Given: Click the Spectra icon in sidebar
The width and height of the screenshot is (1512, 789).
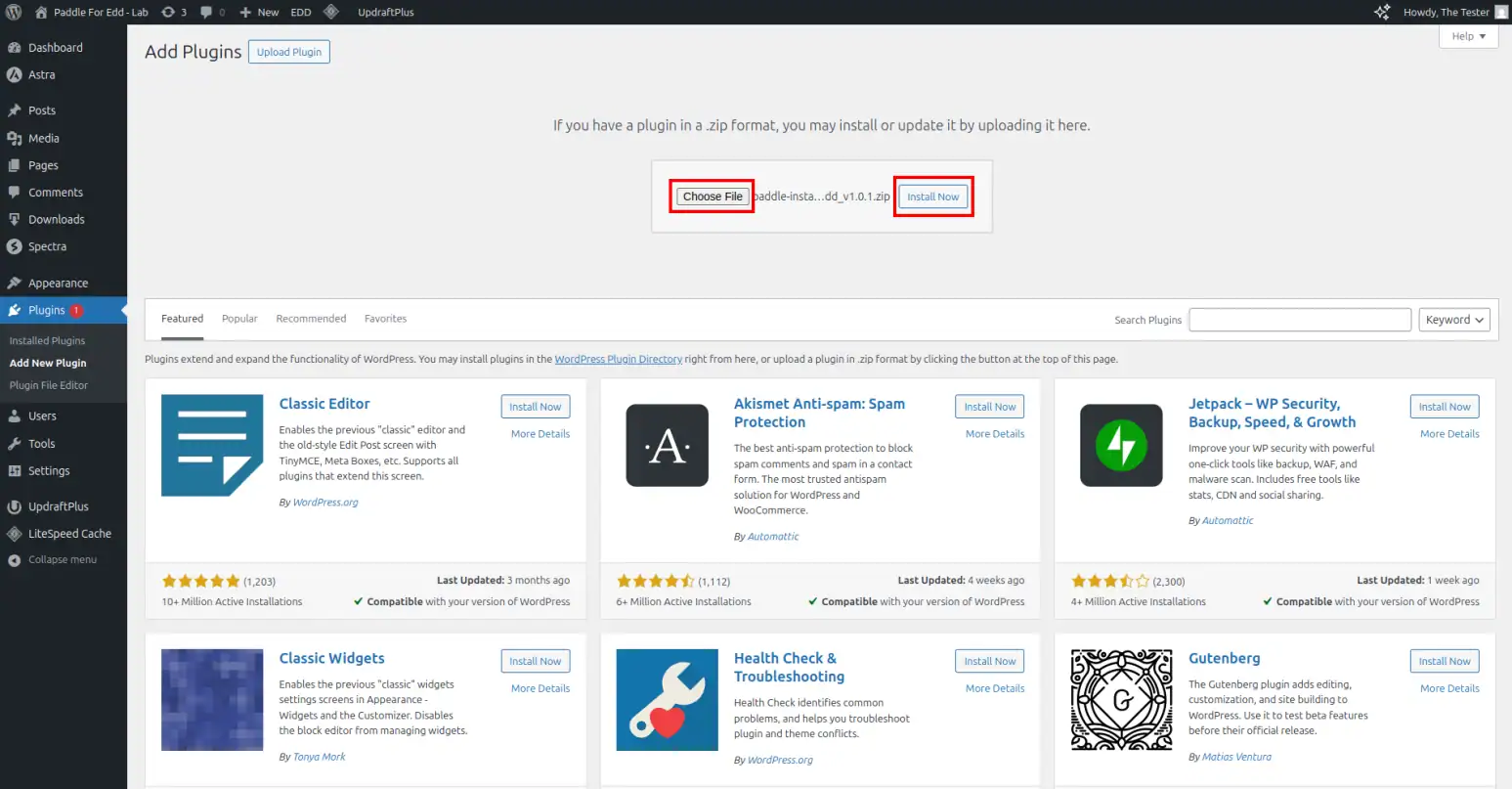Looking at the screenshot, I should (15, 246).
